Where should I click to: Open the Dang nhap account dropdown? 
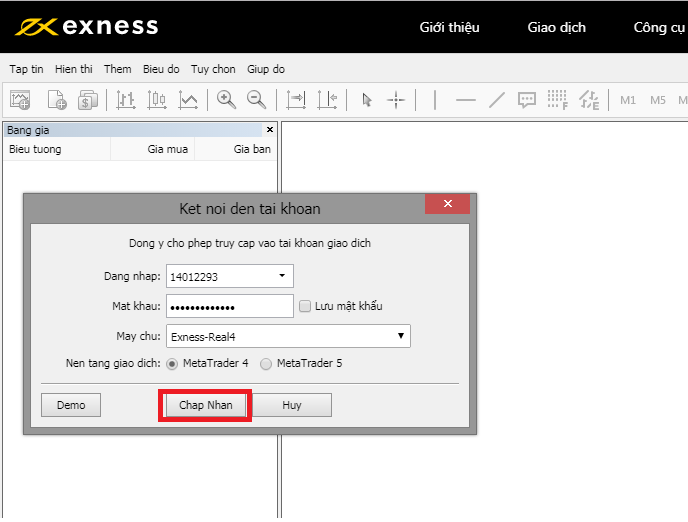pos(281,276)
